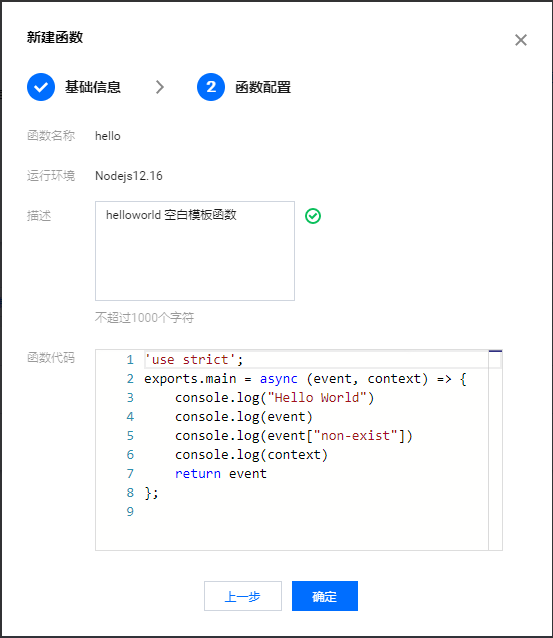This screenshot has height=638, width=553.
Task: Place cursor on 'use strict' code line
Action: point(194,360)
